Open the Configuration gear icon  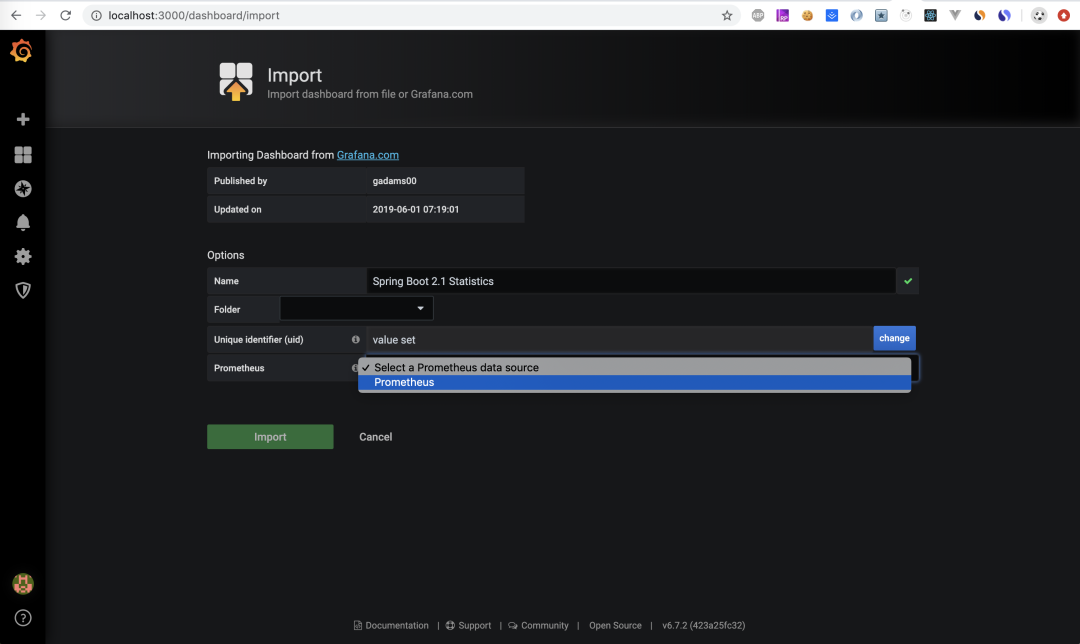pyautogui.click(x=23, y=256)
